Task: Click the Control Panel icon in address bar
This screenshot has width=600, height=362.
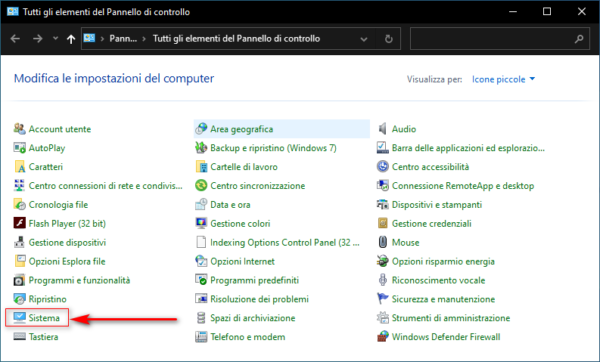Action: click(x=89, y=38)
